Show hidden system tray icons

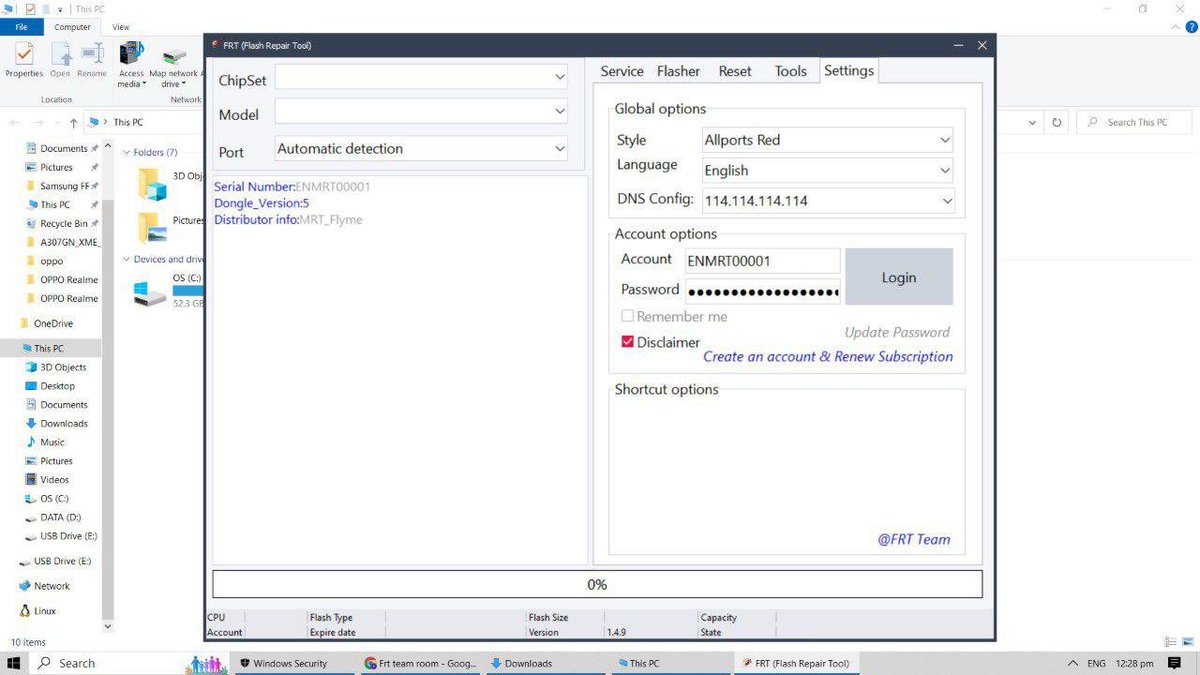(1073, 663)
